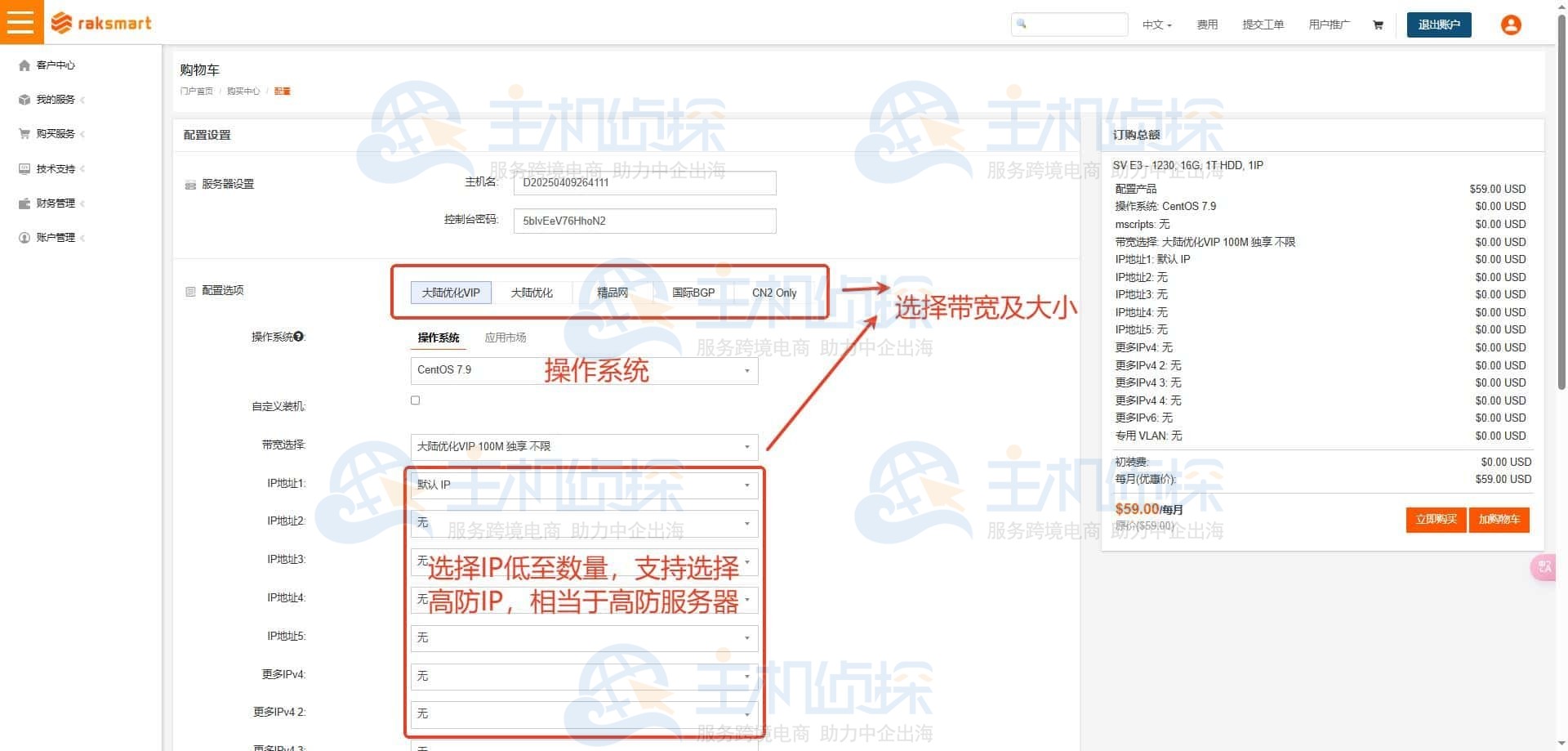Click the 主机名 input field
1568x751 pixels.
(x=644, y=182)
